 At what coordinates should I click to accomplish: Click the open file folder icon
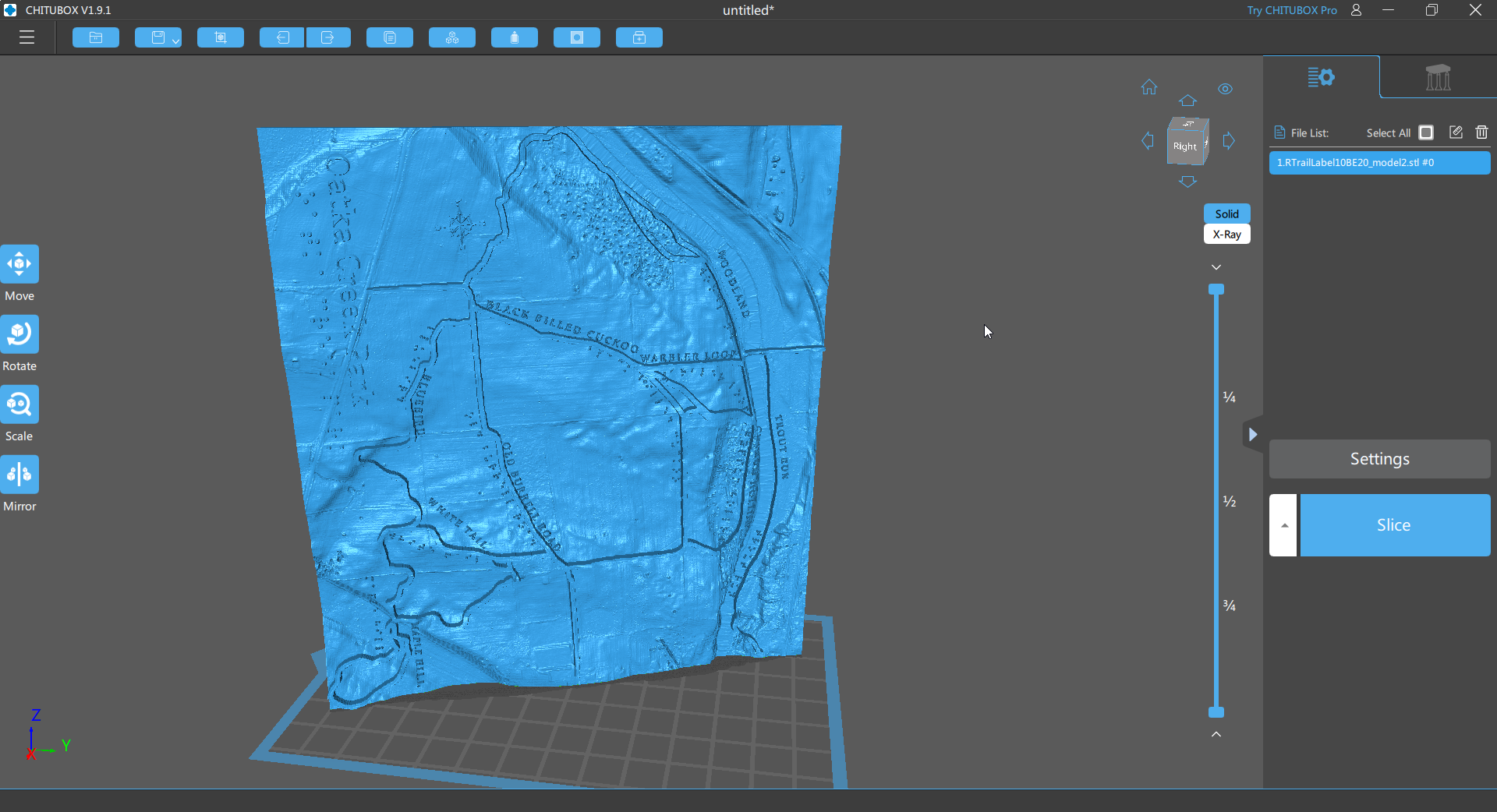pyautogui.click(x=96, y=37)
